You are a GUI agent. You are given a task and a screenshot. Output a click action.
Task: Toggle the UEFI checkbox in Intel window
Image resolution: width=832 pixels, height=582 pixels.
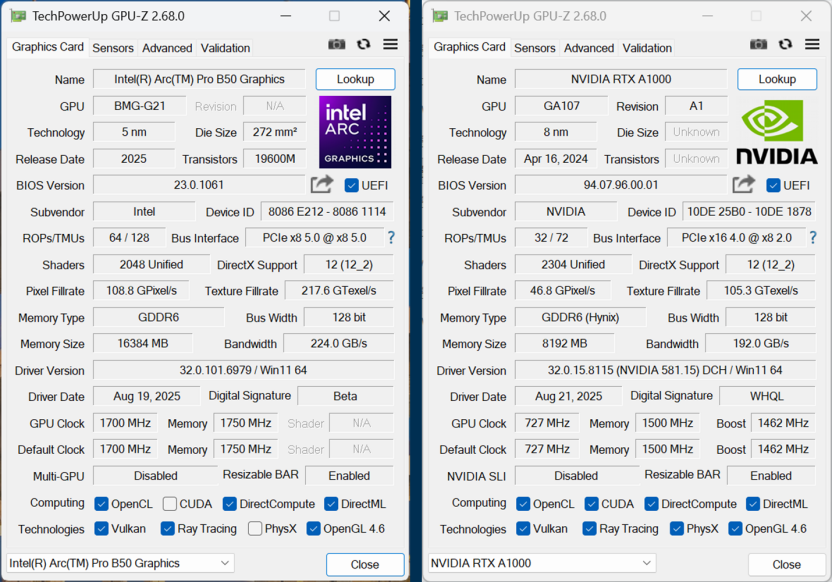352,185
